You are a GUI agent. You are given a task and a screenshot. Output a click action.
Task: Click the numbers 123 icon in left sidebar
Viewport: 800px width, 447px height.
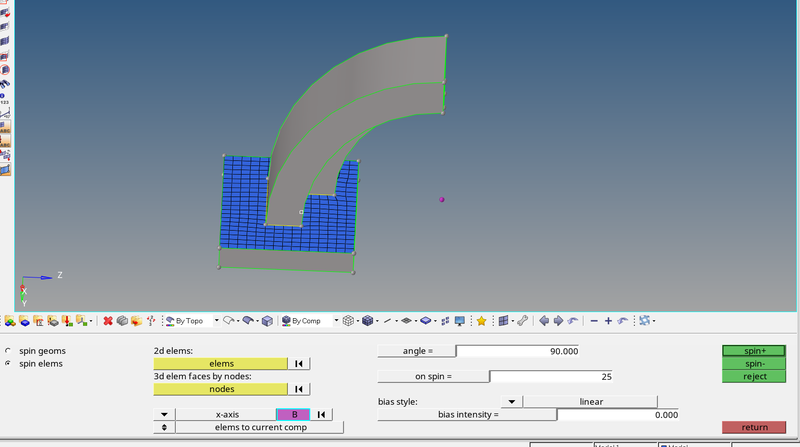tap(5, 98)
